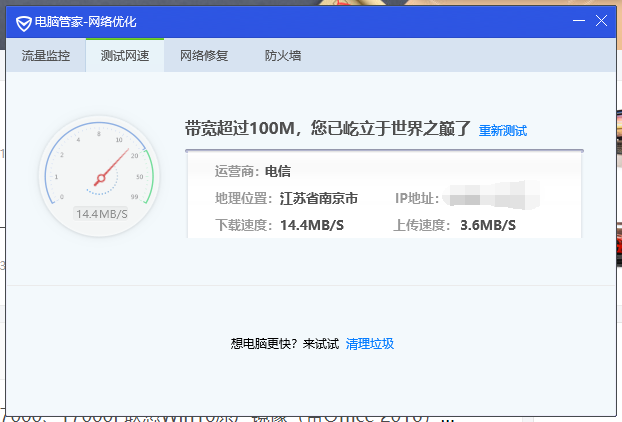Select the 运营商 电信 value text
Image resolution: width=622 pixels, height=422 pixels.
[x=278, y=171]
